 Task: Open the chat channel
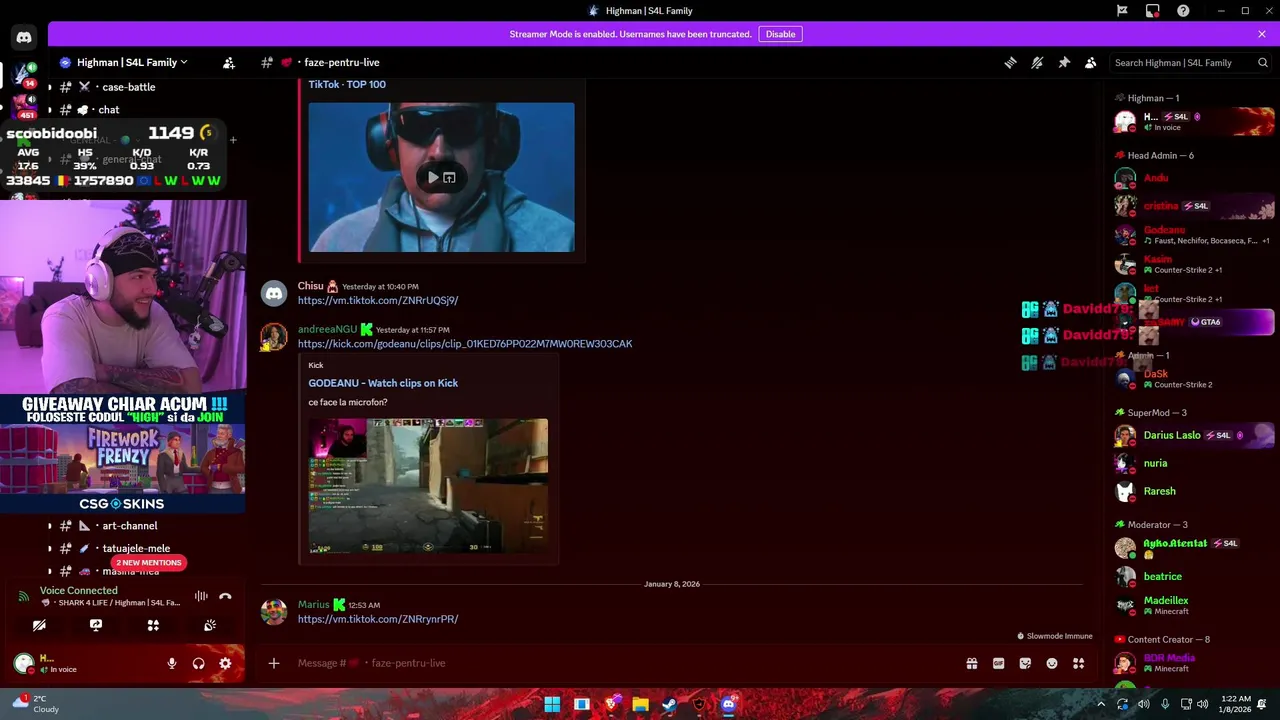(108, 110)
